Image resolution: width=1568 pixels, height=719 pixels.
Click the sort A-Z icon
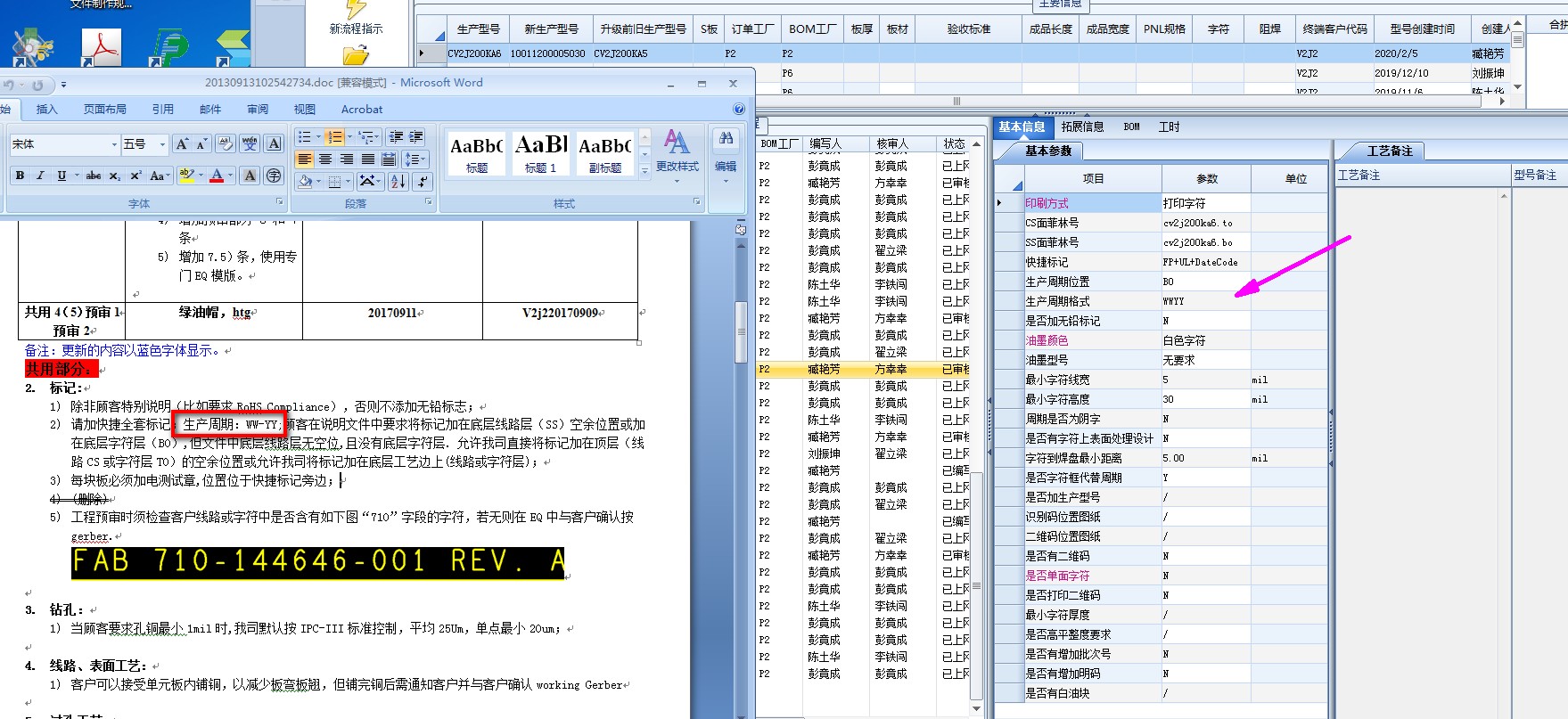398,181
